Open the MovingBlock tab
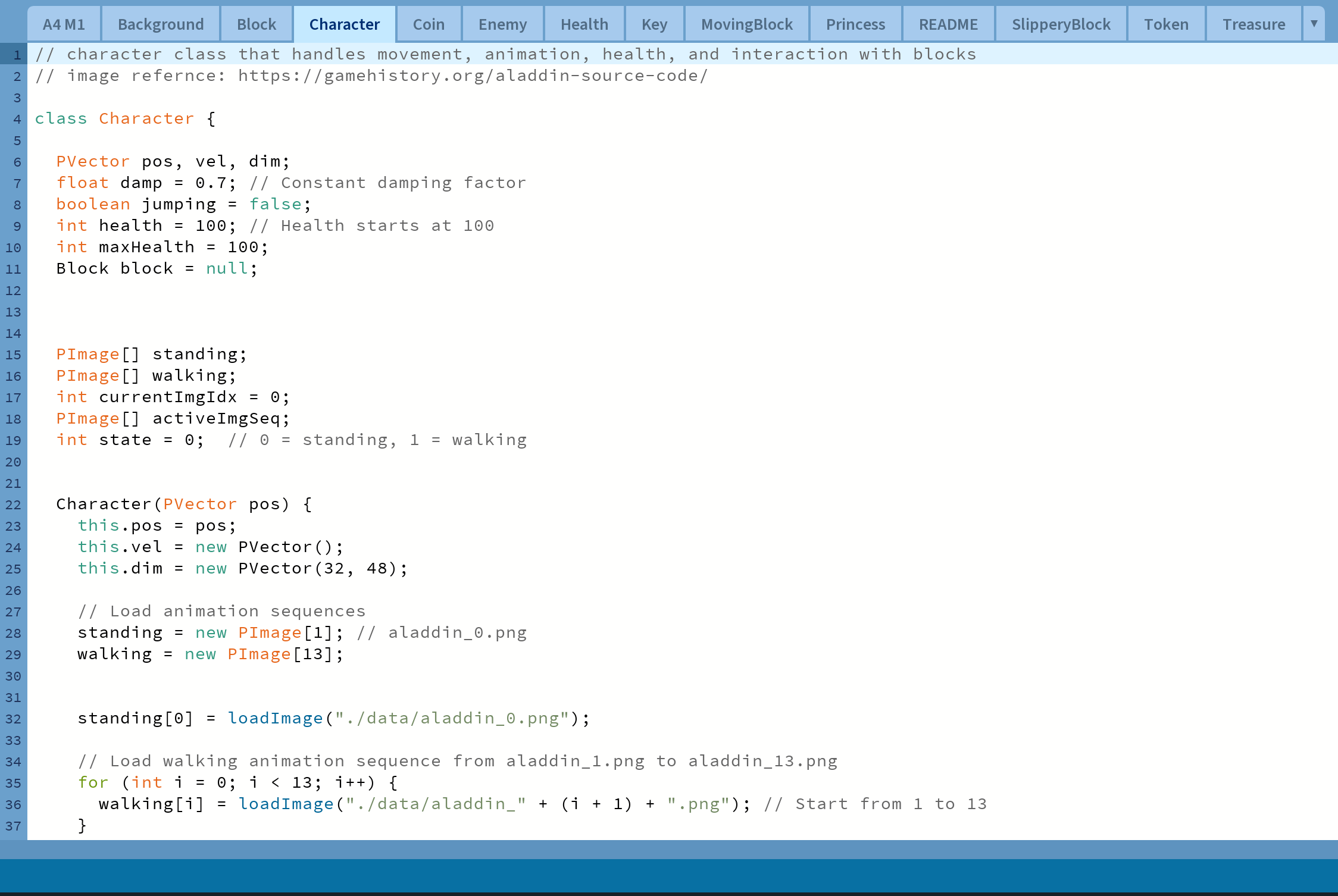1338x896 pixels. 746,24
